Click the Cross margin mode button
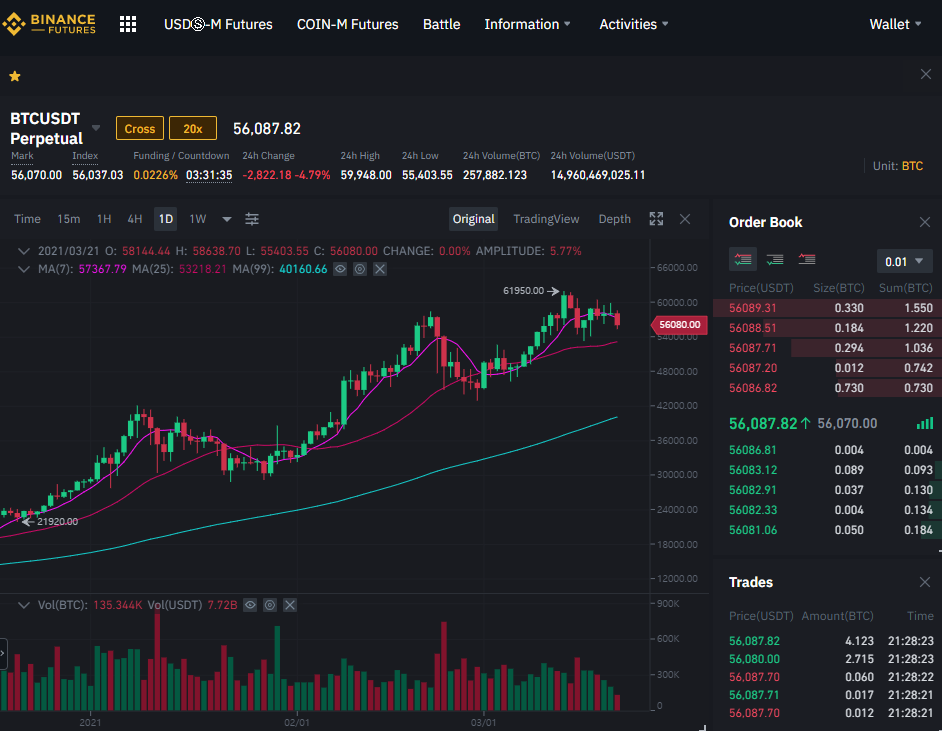This screenshot has height=731, width=942. click(139, 129)
